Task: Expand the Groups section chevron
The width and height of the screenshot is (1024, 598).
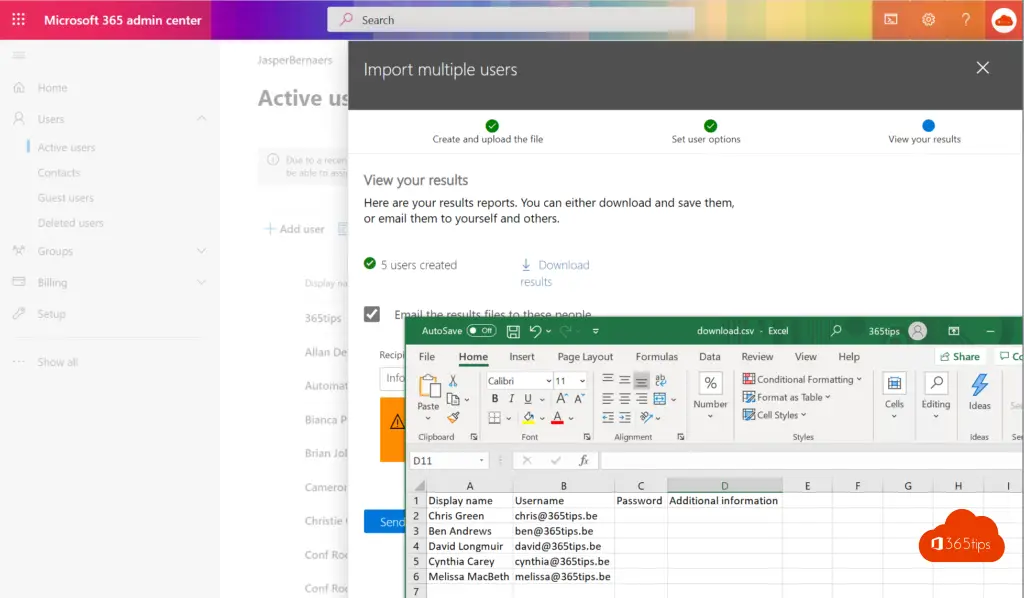Action: [x=201, y=251]
